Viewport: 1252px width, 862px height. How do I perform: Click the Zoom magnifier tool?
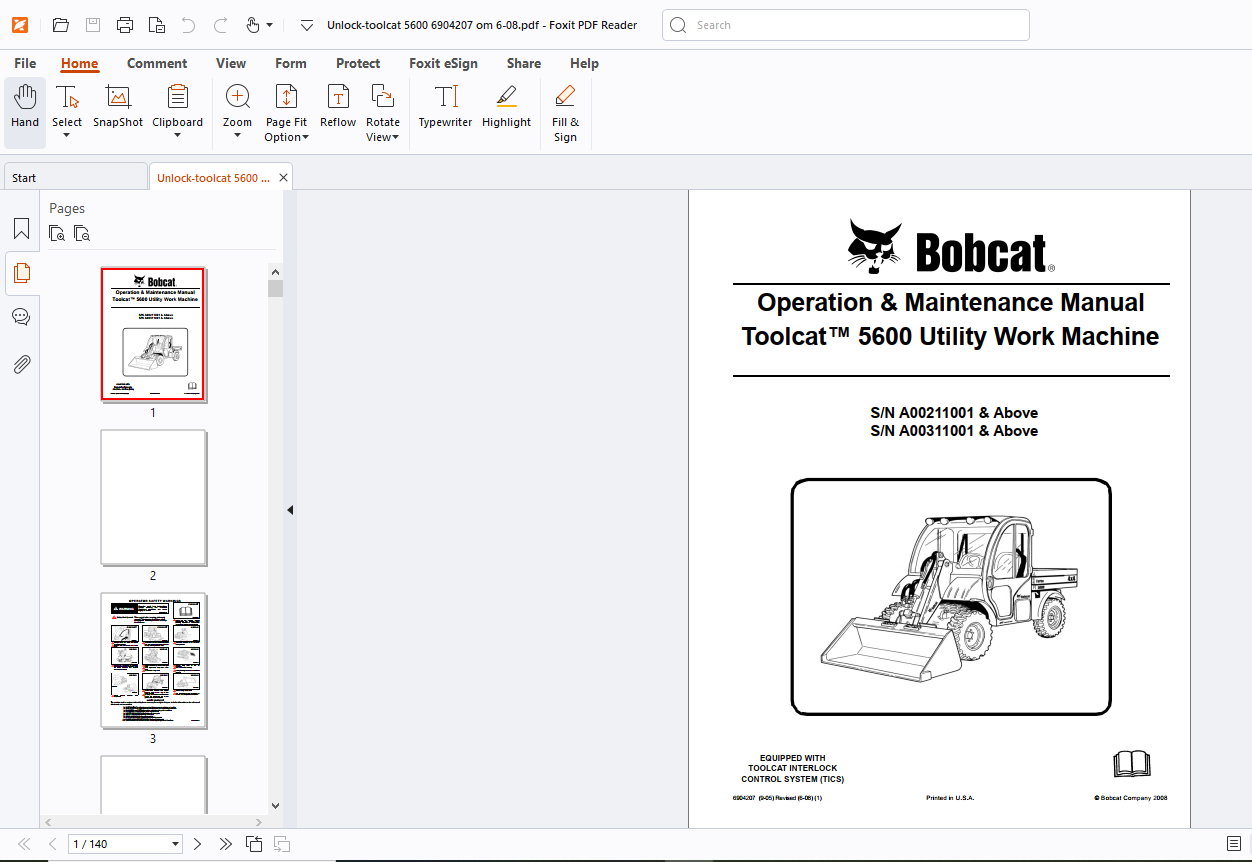(x=238, y=97)
